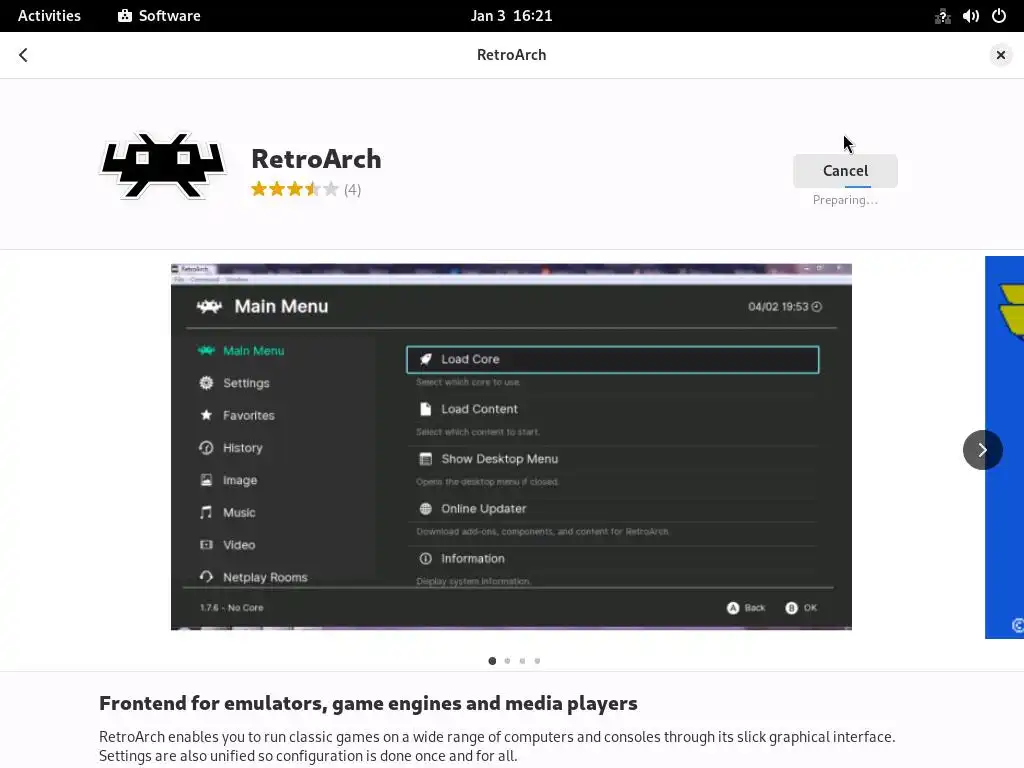1024x768 pixels.
Task: Click Music note in the screenshot sidebar
Action: coord(206,513)
